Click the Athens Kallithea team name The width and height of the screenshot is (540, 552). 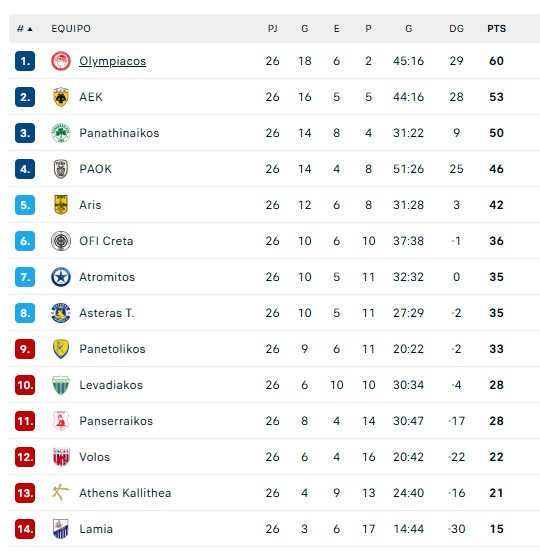tap(125, 493)
